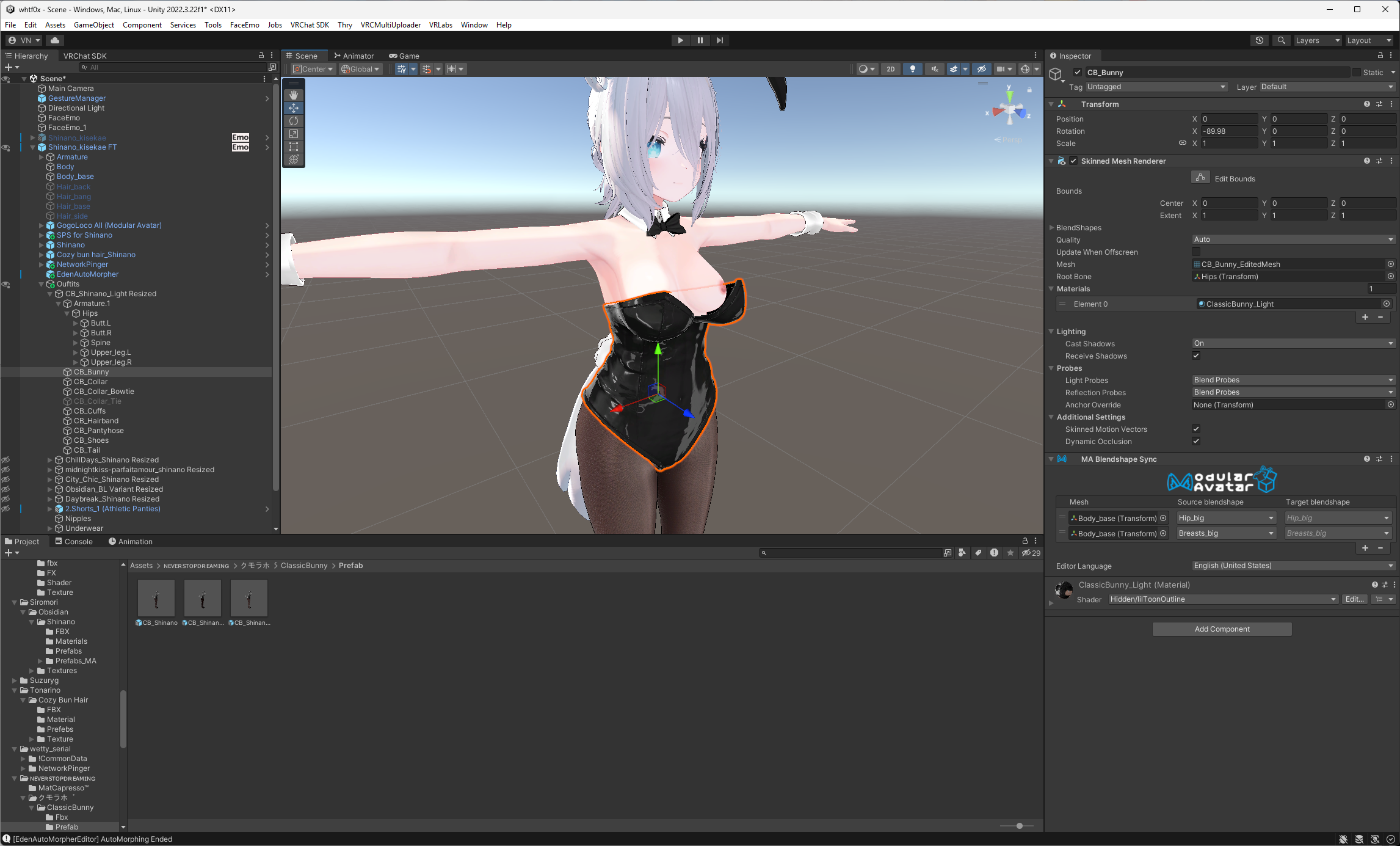Viewport: 1400px width, 846px height.
Task: Click the Add Component button
Action: pyautogui.click(x=1222, y=629)
